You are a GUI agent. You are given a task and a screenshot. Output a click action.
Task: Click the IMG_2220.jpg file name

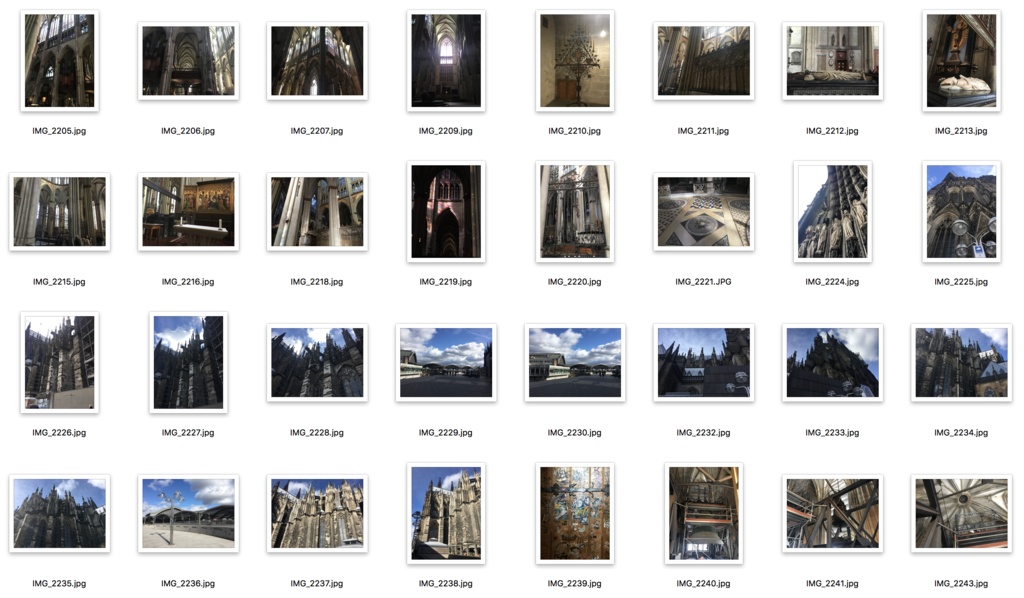pos(575,281)
